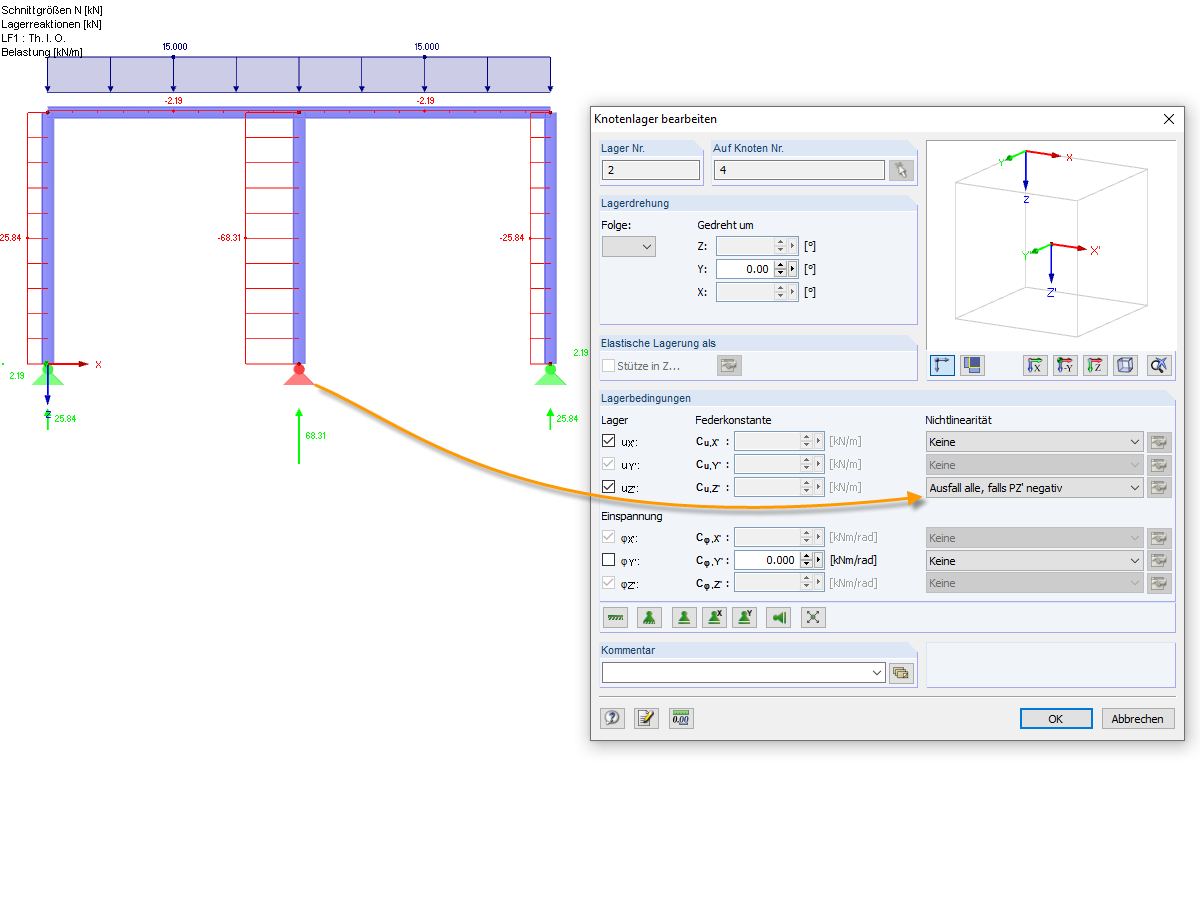The image size is (1200, 900).
Task: Set preview view in X direction
Action: (x=1035, y=365)
